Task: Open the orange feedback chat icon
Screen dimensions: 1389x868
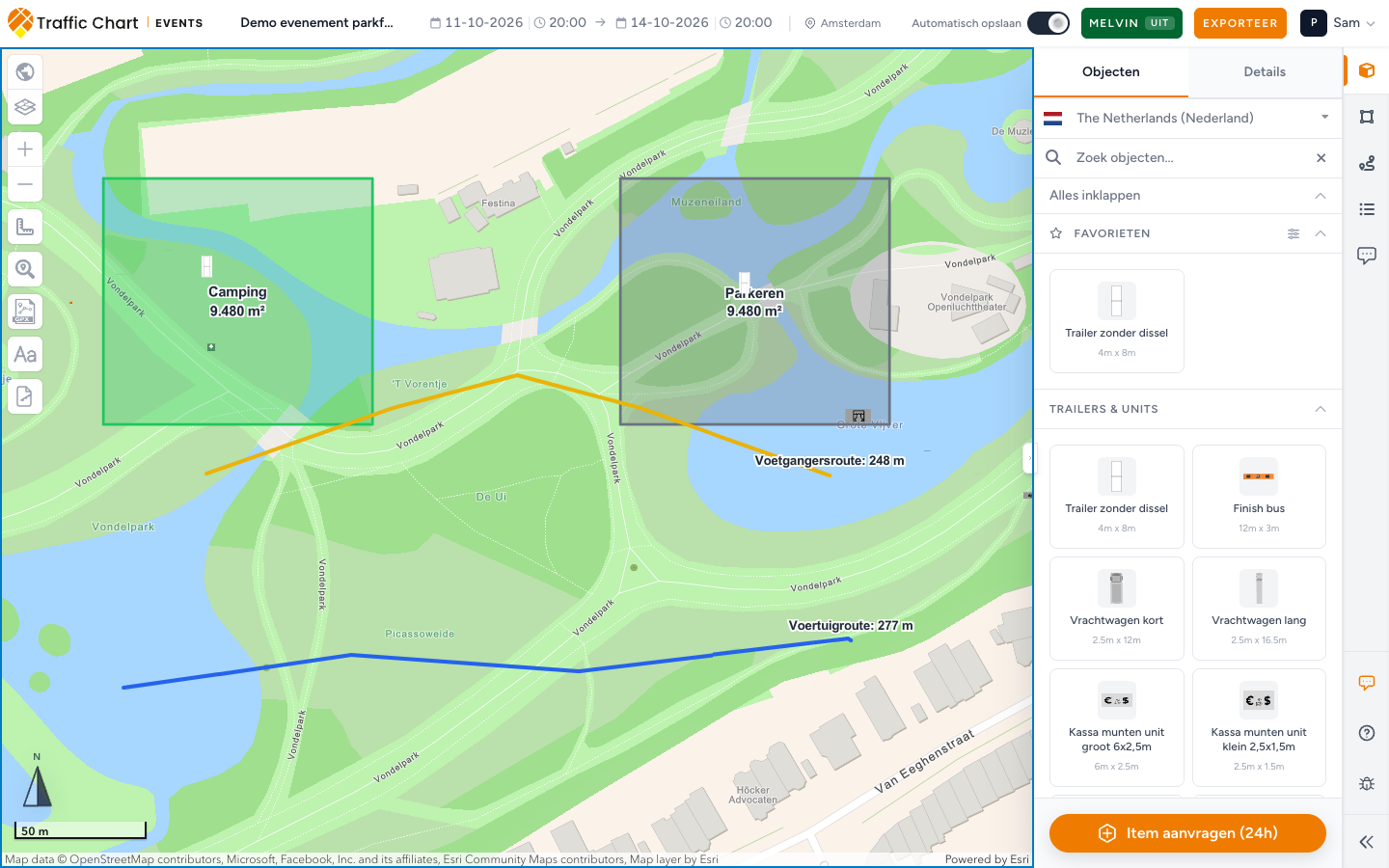Action: (1367, 683)
